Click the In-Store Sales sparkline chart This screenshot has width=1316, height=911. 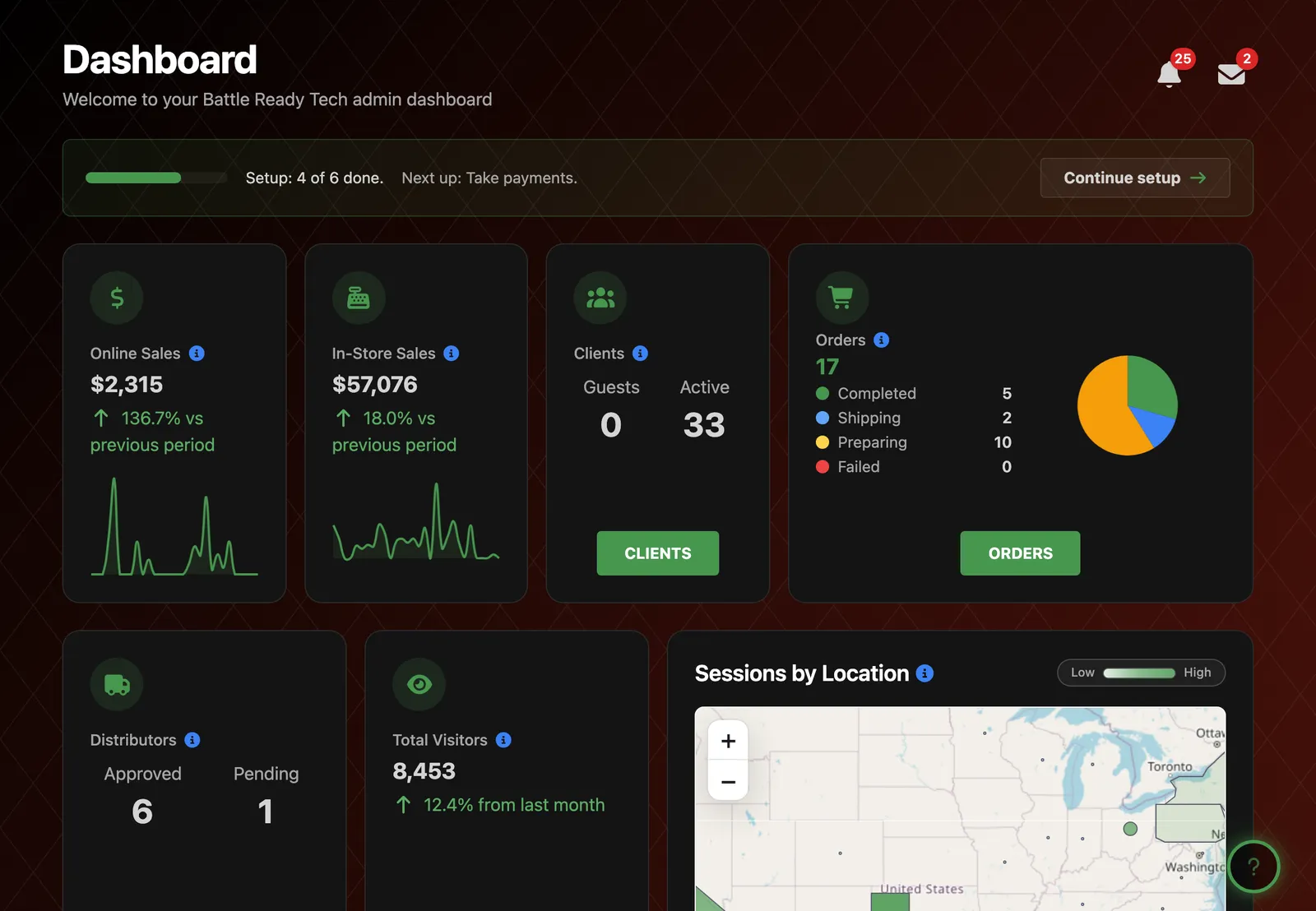tap(415, 521)
